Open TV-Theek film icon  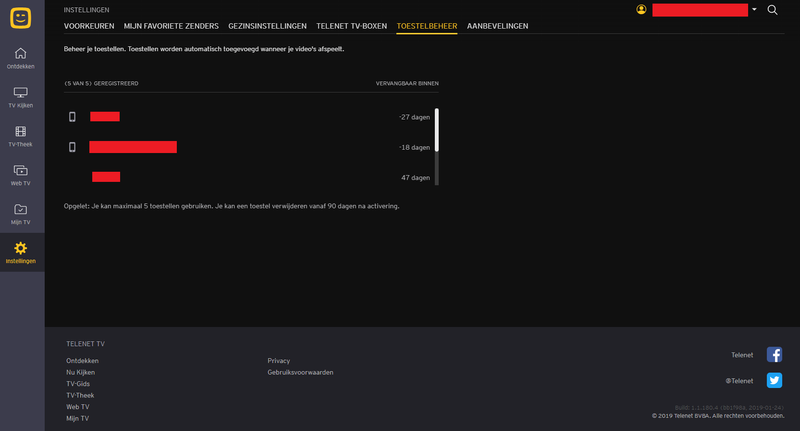pyautogui.click(x=20, y=132)
